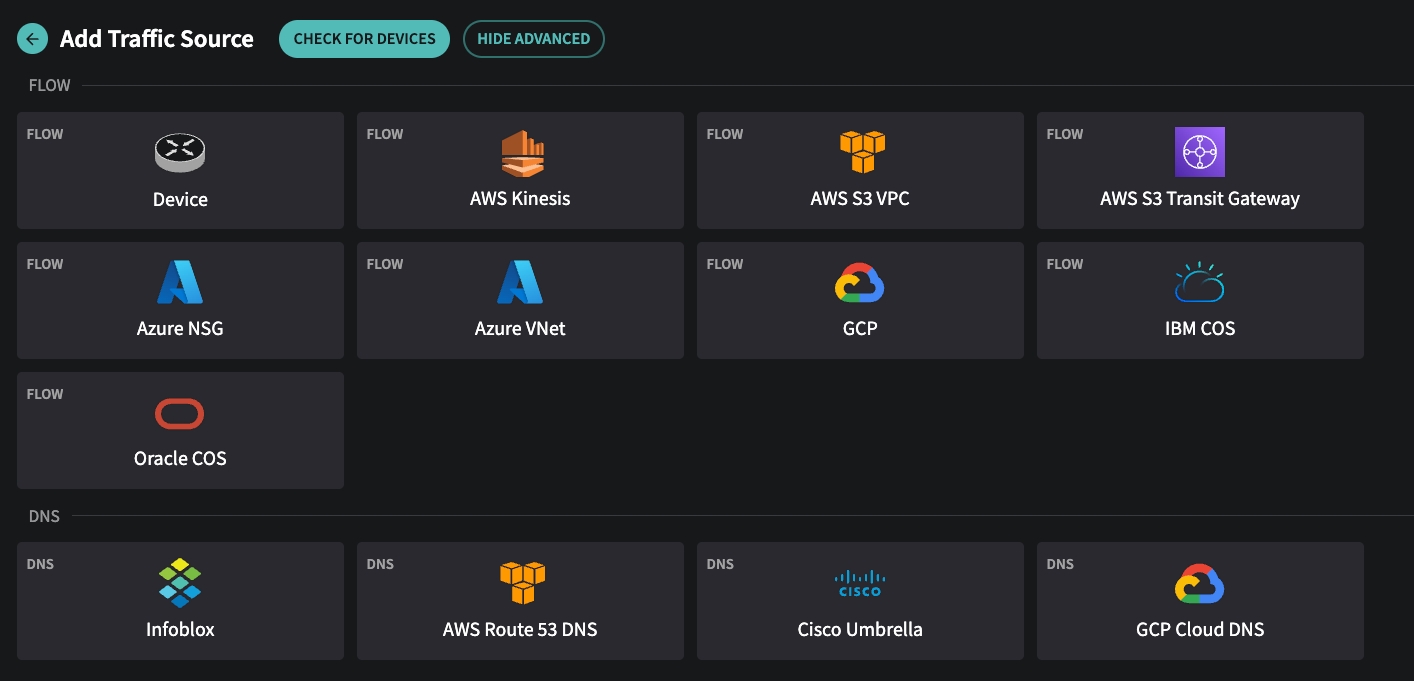The height and width of the screenshot is (681, 1414).
Task: Select the AWS S3 VPC traffic source
Action: click(860, 170)
